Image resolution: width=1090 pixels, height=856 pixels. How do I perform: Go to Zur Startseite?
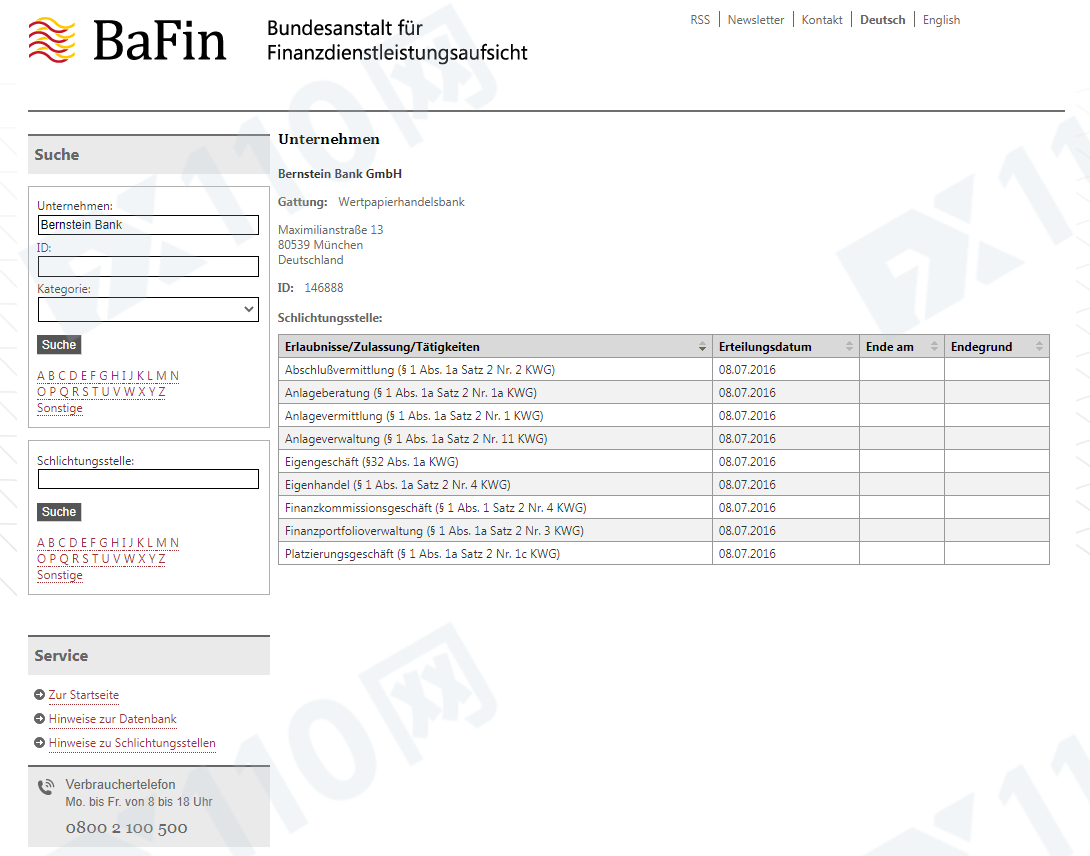[x=83, y=695]
